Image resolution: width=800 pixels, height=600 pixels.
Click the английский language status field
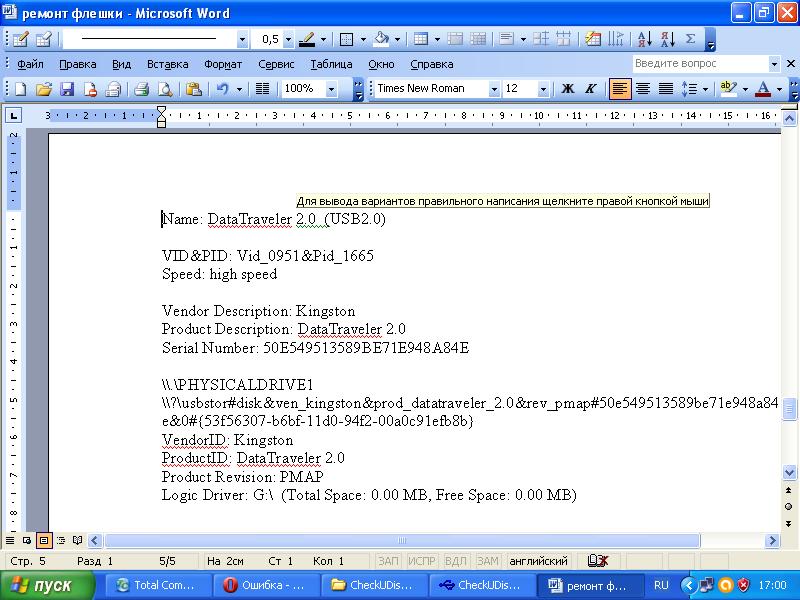click(x=538, y=561)
